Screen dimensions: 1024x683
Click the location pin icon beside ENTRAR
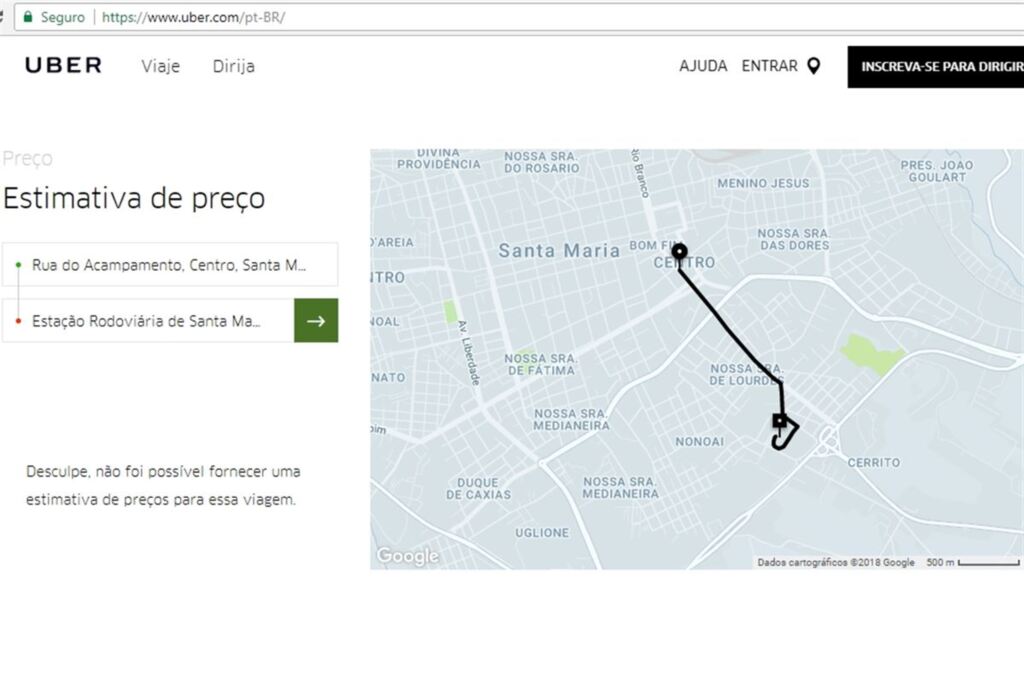point(815,65)
